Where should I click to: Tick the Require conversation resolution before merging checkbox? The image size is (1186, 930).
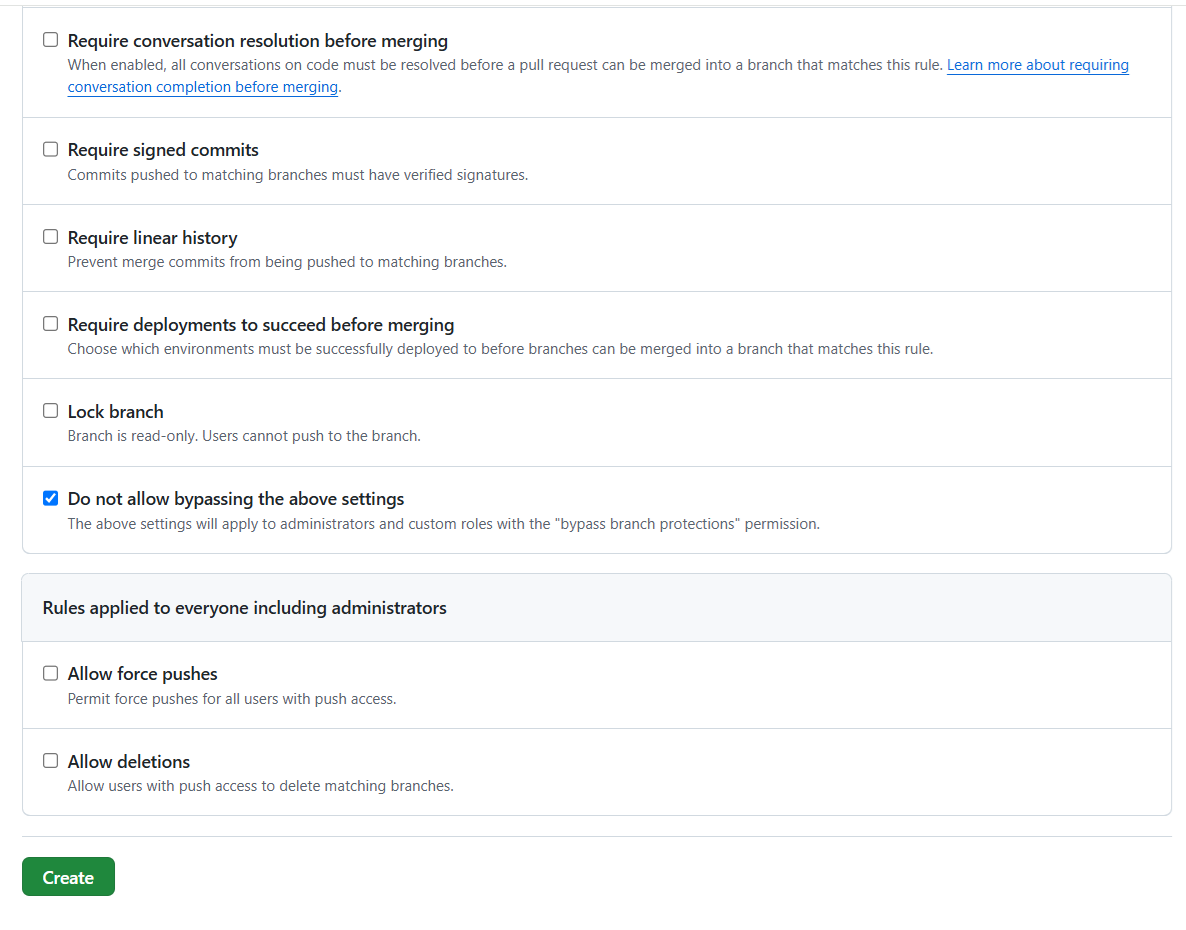[51, 40]
